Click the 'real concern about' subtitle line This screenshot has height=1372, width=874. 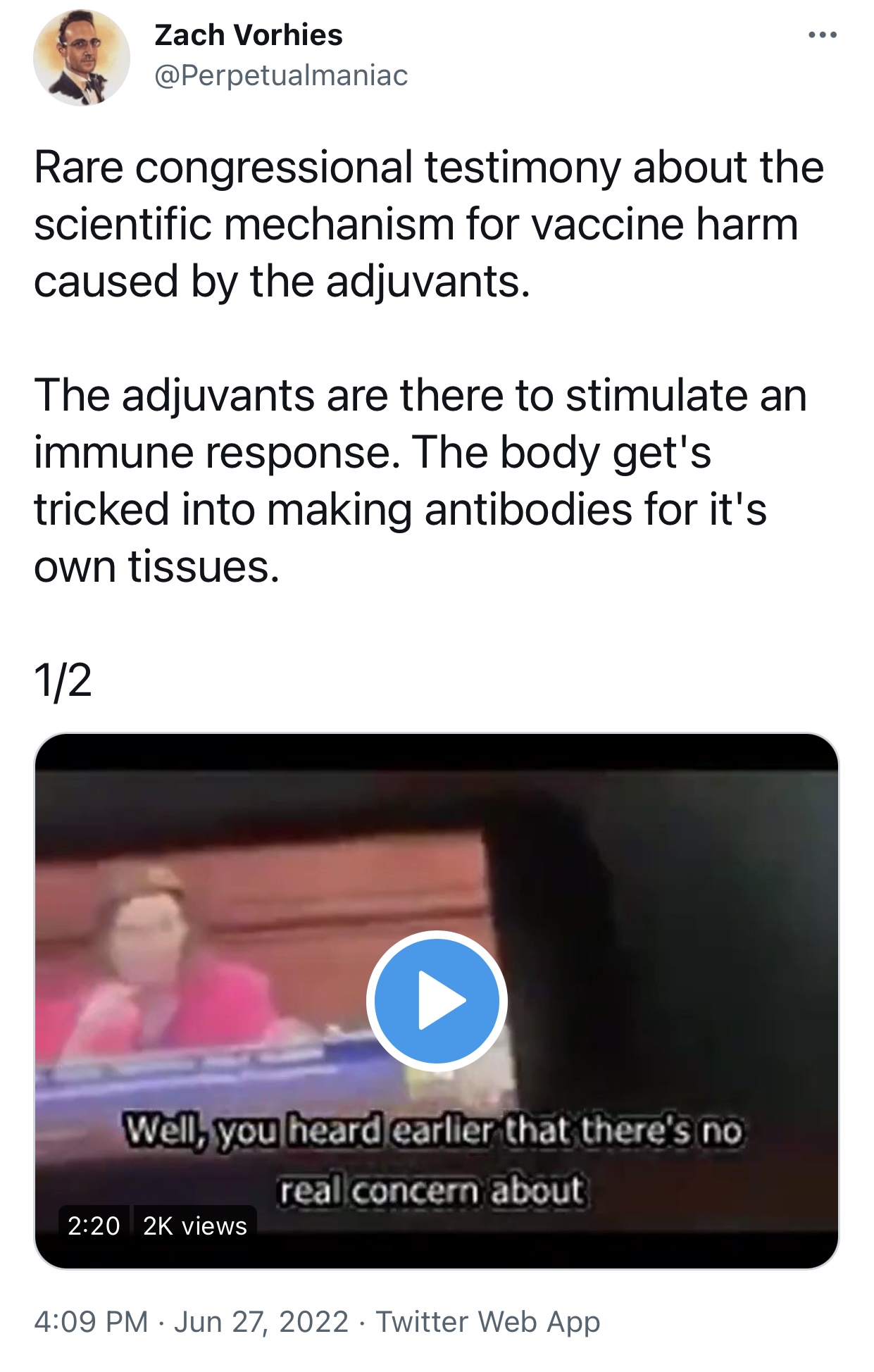coord(432,1190)
